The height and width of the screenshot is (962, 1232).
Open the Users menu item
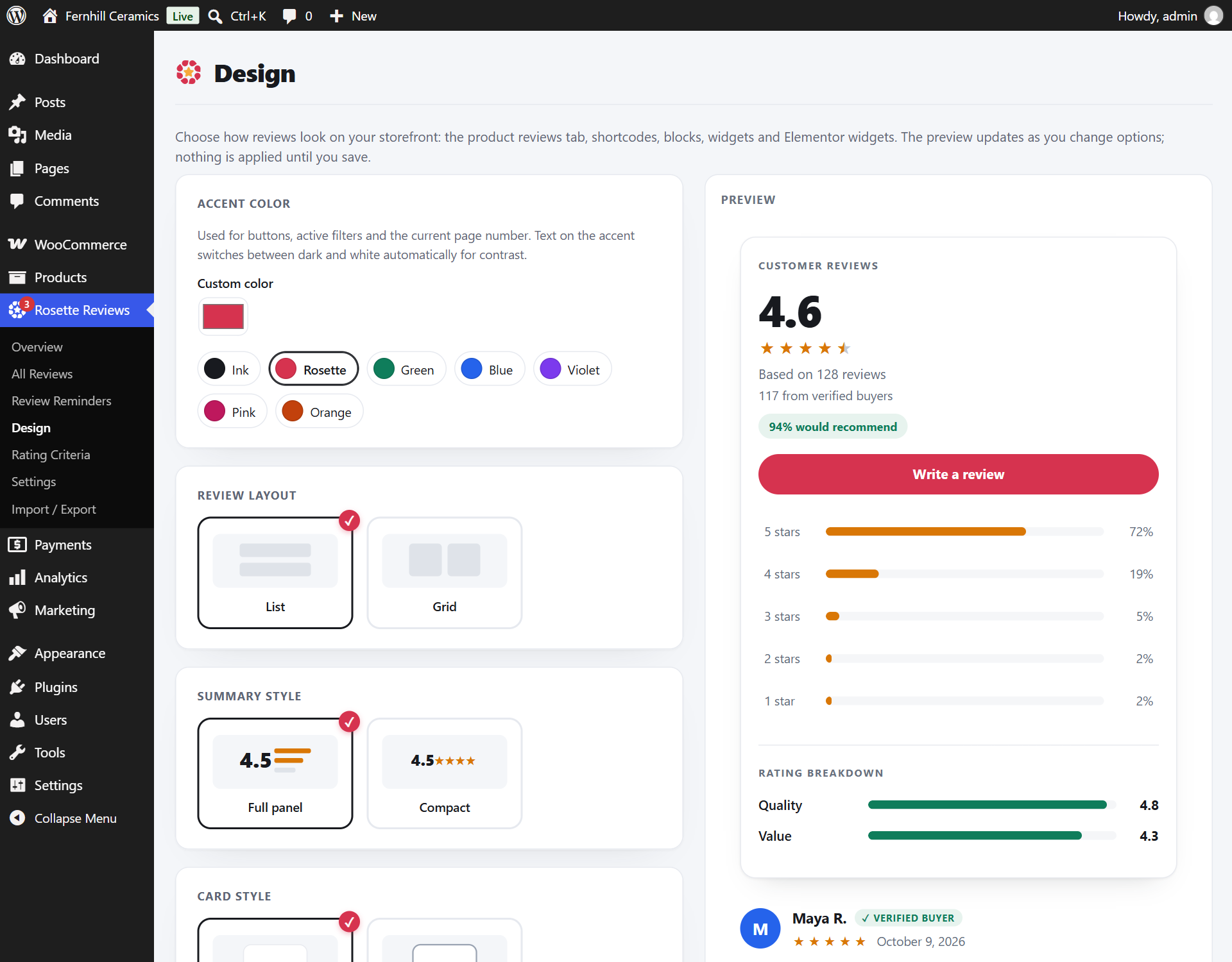point(77,720)
